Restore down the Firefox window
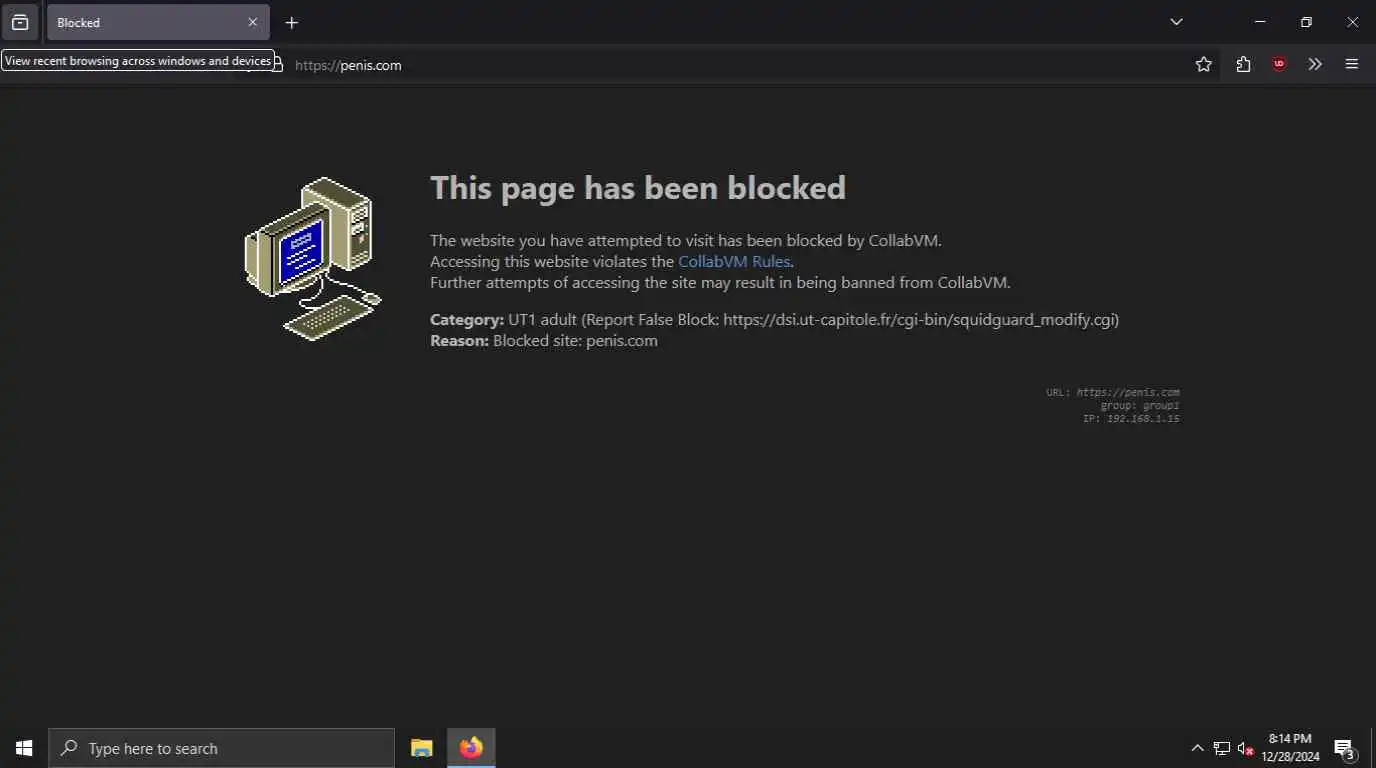1376x768 pixels. 1306,22
